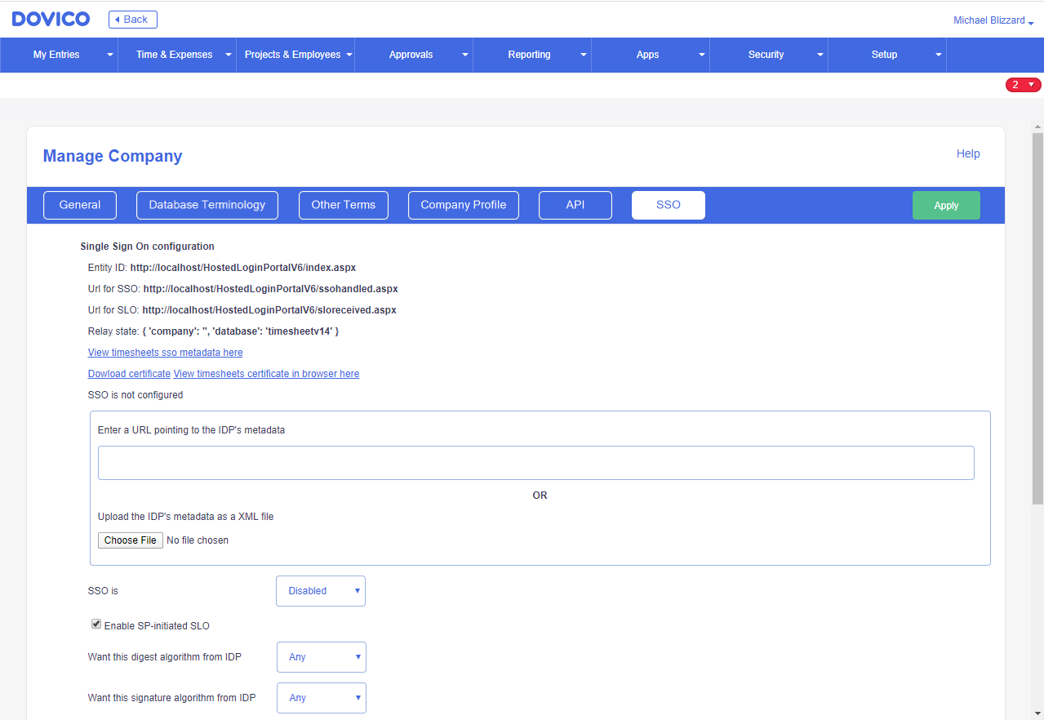Click the IDP metadata URL input field
1044x720 pixels.
(x=537, y=462)
